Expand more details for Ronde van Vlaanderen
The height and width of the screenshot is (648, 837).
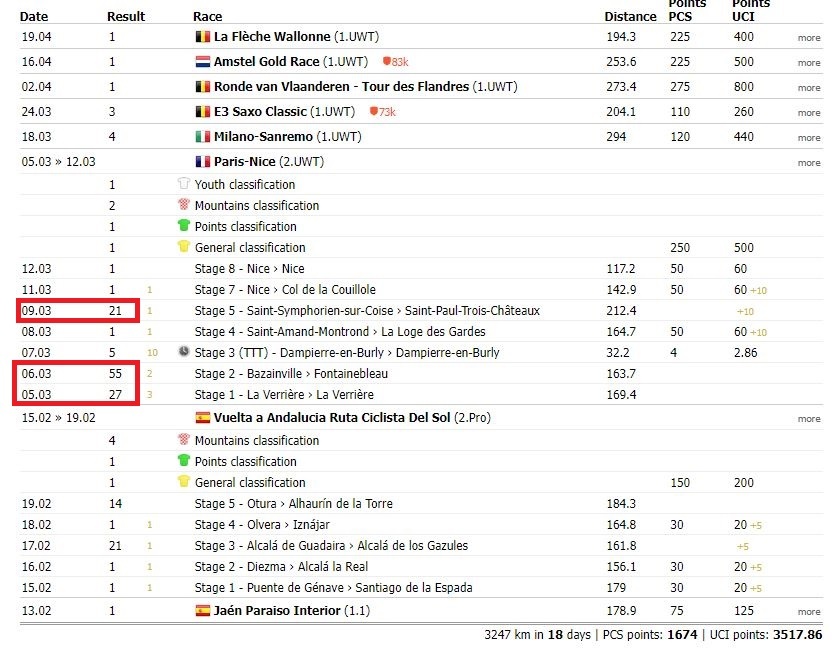[x=809, y=88]
